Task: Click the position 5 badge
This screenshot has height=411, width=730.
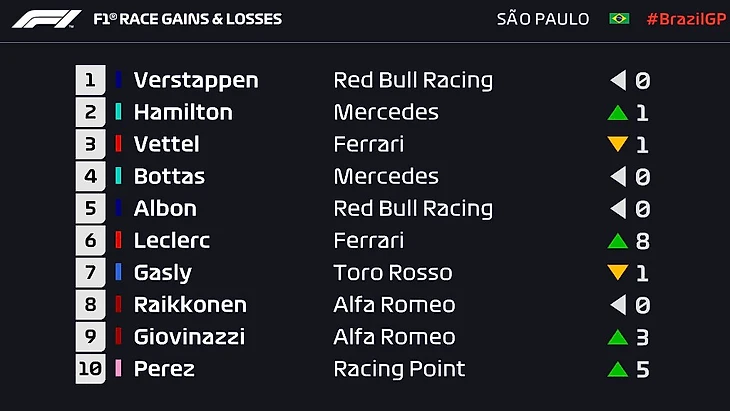Action: pyautogui.click(x=90, y=209)
